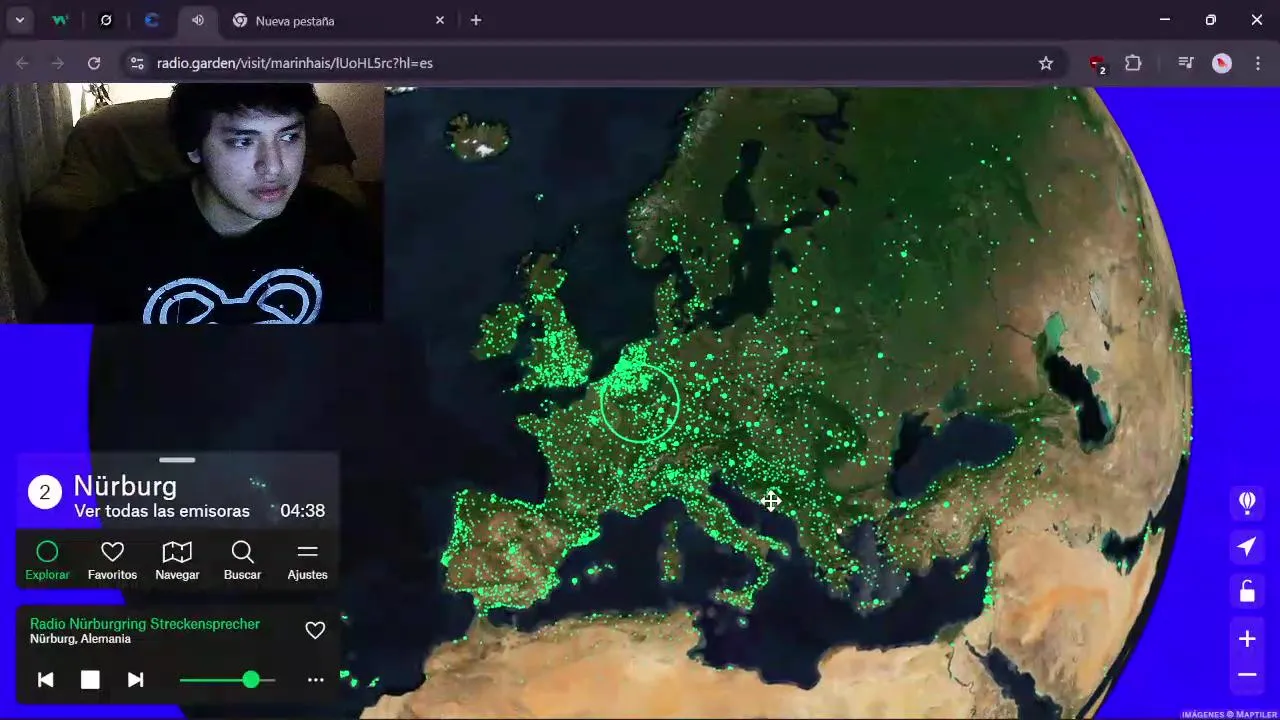Zoom in on the globe
The image size is (1280, 720).
pyautogui.click(x=1247, y=639)
